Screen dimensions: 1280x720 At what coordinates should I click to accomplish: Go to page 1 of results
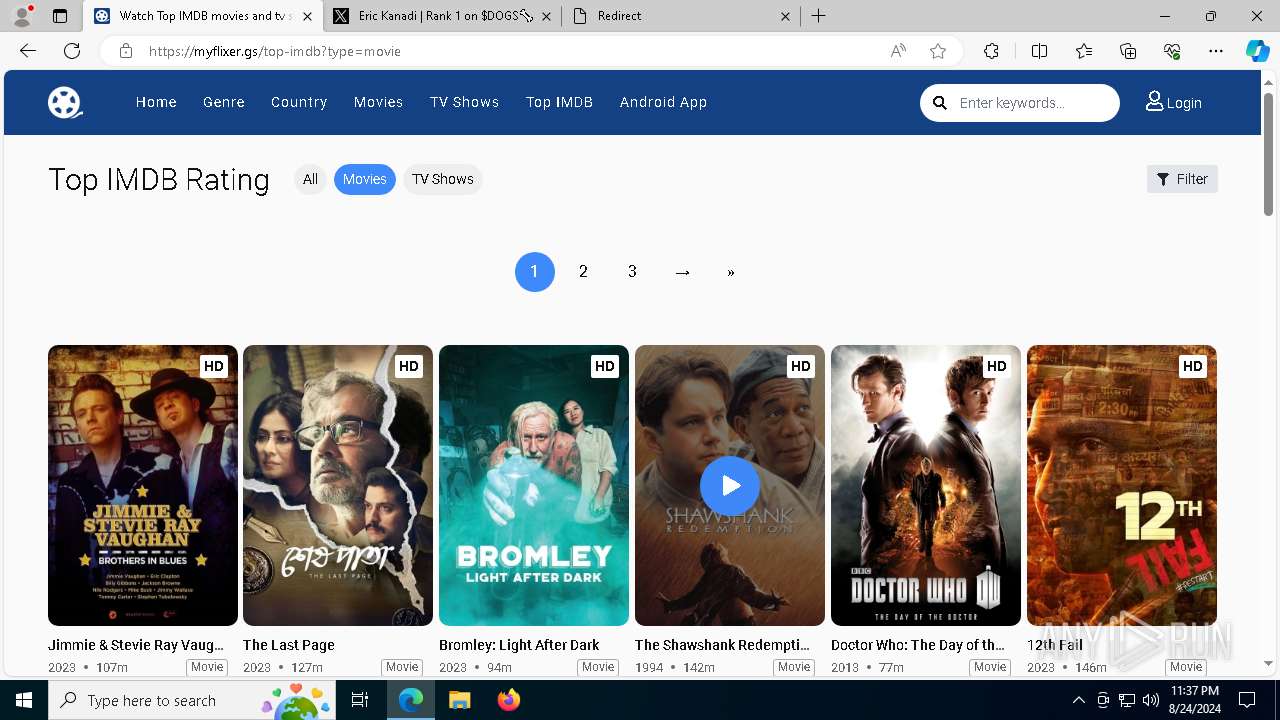tap(535, 272)
